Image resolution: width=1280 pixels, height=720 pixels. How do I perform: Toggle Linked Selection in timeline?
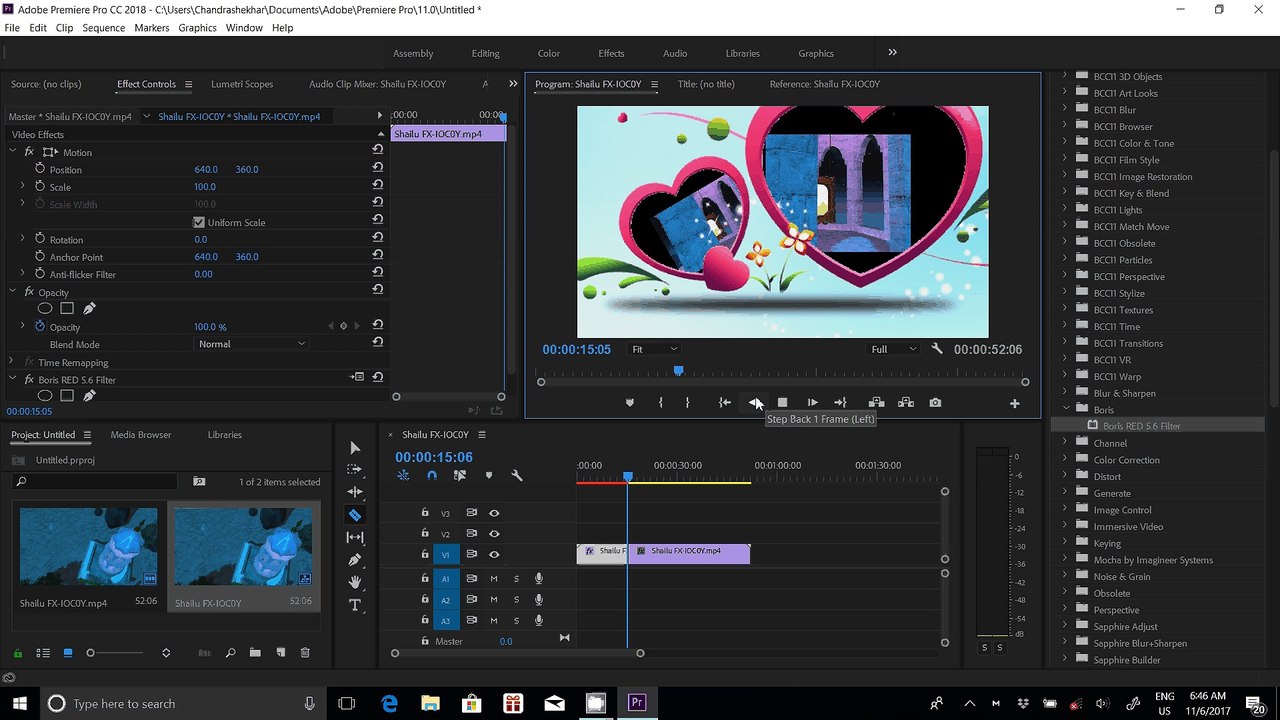(x=460, y=476)
